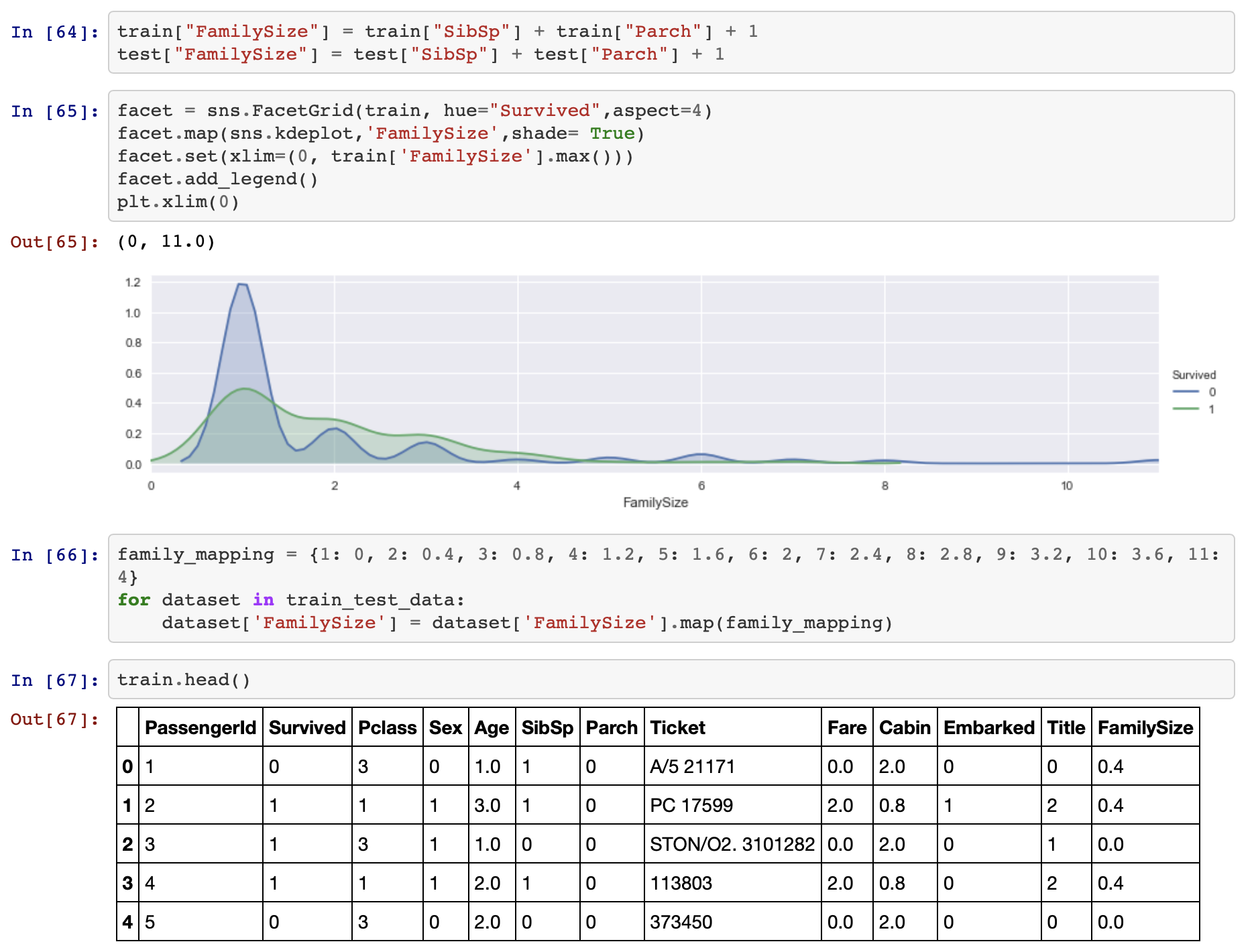Click the PassengerId column header
This screenshot has height=952, width=1254.
201,727
